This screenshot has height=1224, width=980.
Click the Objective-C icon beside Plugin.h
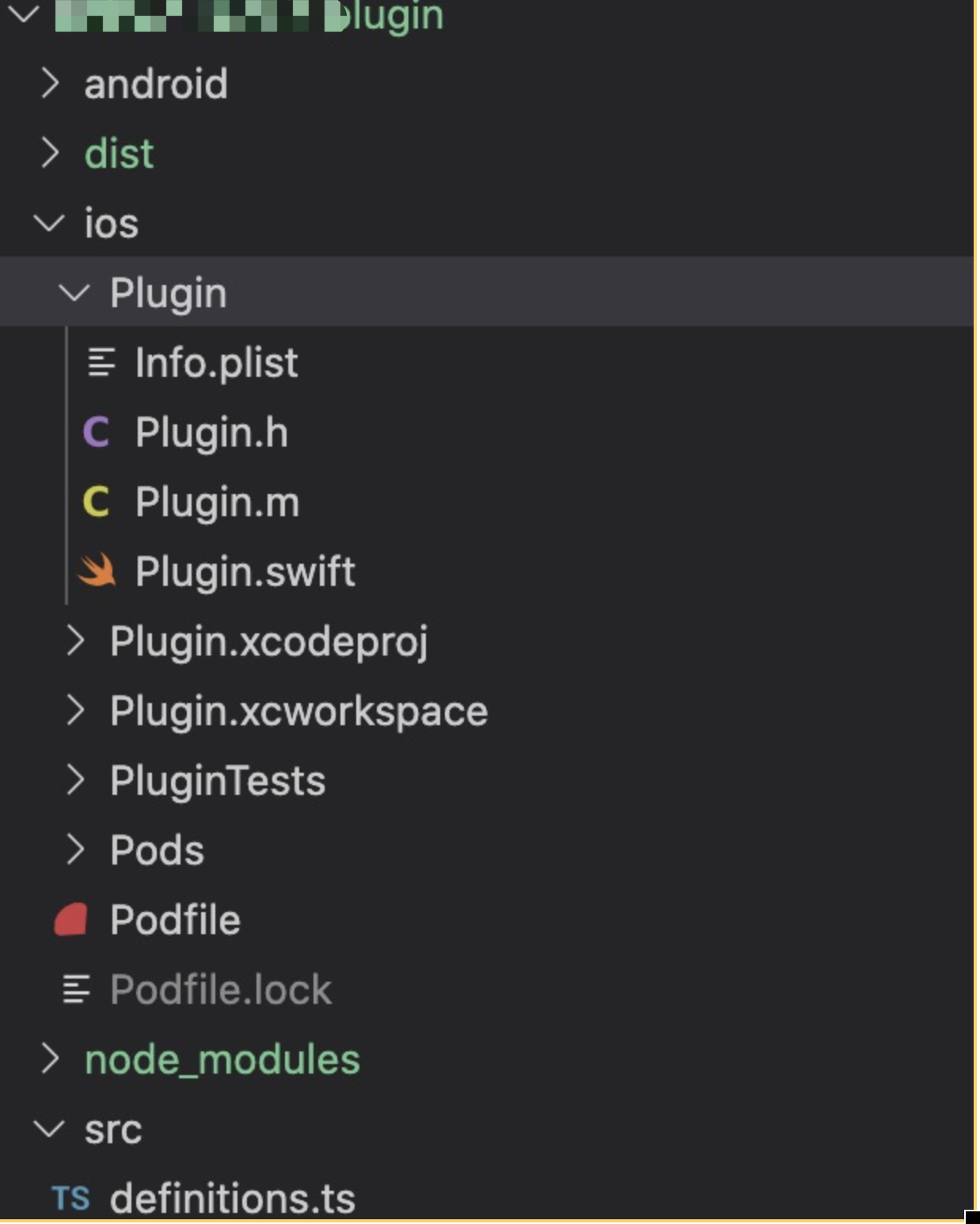pos(95,432)
